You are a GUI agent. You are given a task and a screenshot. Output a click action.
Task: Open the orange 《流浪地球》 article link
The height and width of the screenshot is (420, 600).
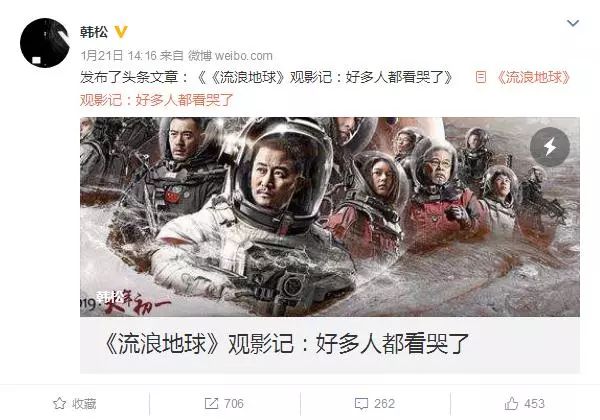pyautogui.click(x=532, y=77)
